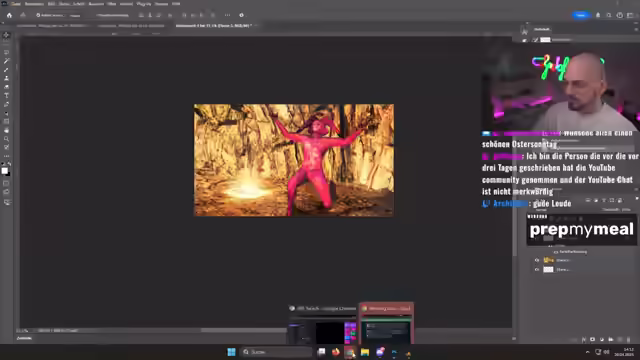Click the canvas horizontal scrollbar
The image size is (640, 360).
click(x=245, y=331)
